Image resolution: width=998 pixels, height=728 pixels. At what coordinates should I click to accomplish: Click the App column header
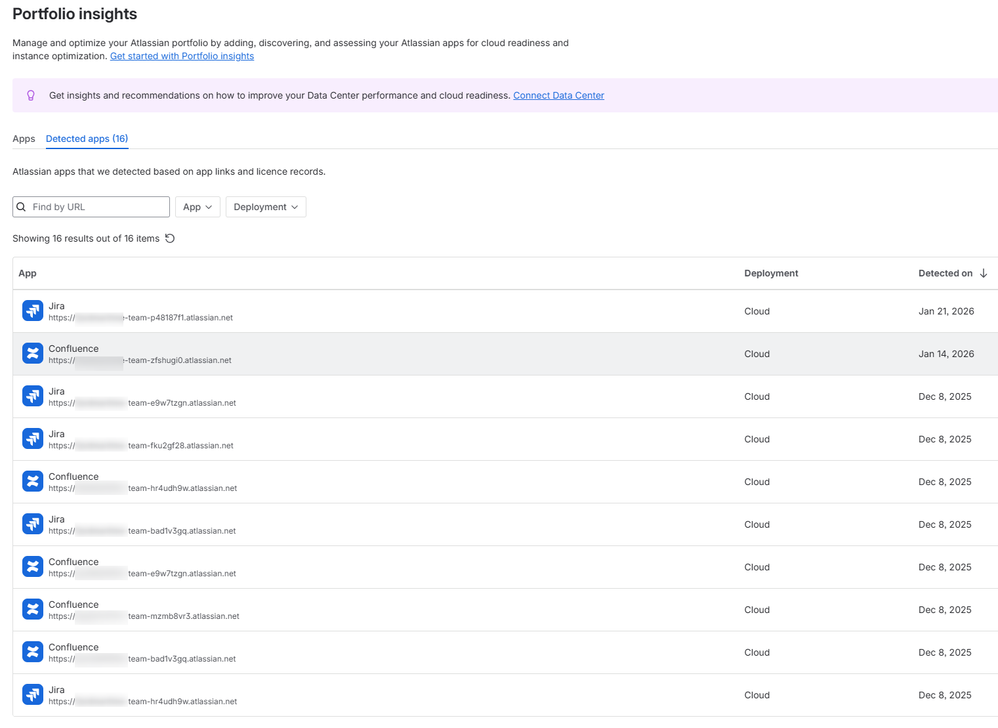(x=28, y=273)
